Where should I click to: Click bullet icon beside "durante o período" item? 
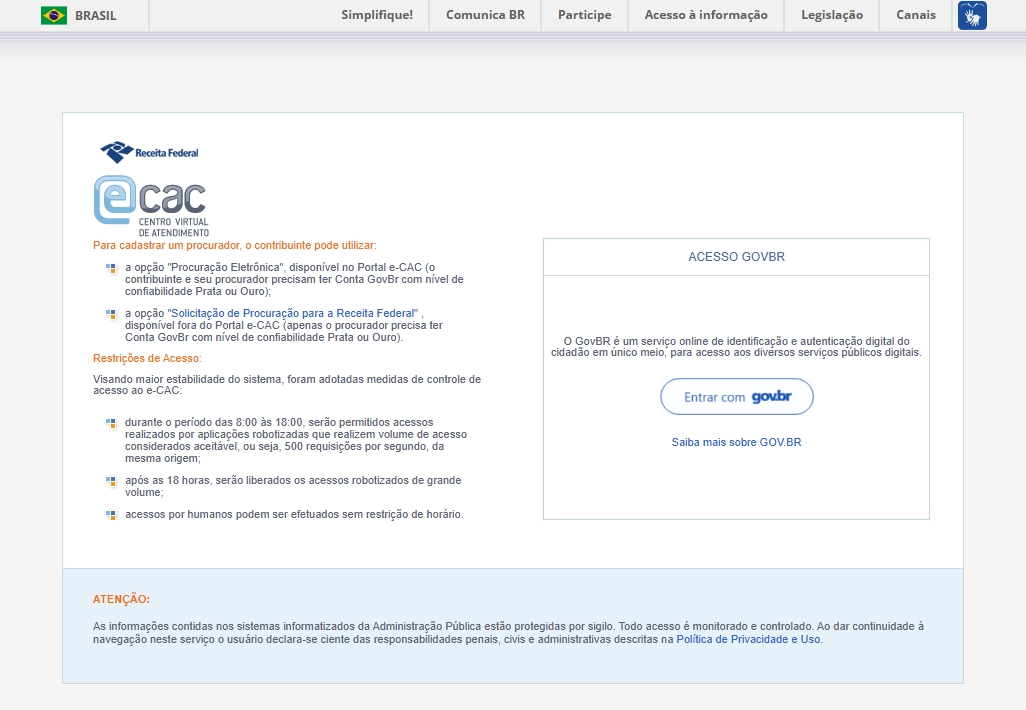point(111,423)
